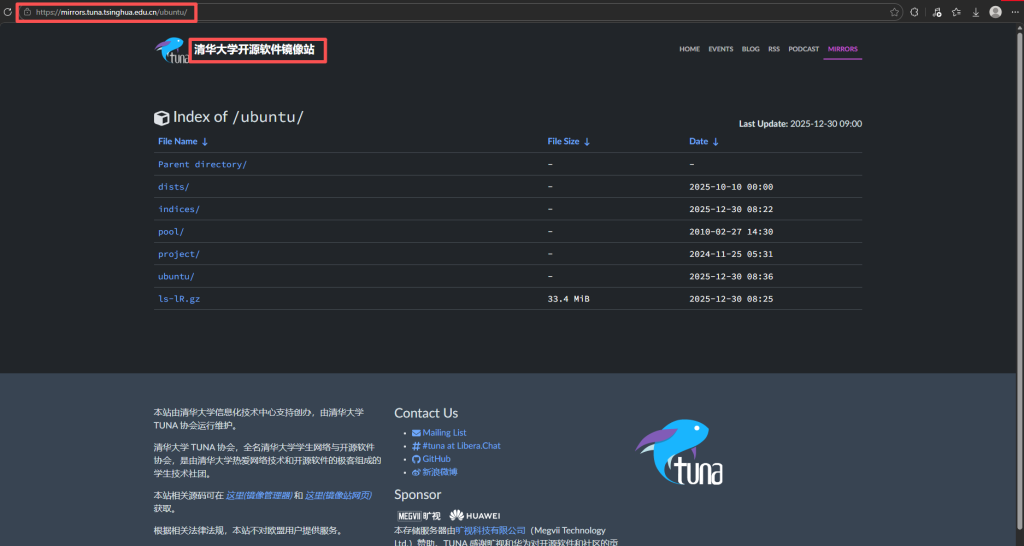Click the media control music icon
This screenshot has height=546, width=1024.
[937, 12]
